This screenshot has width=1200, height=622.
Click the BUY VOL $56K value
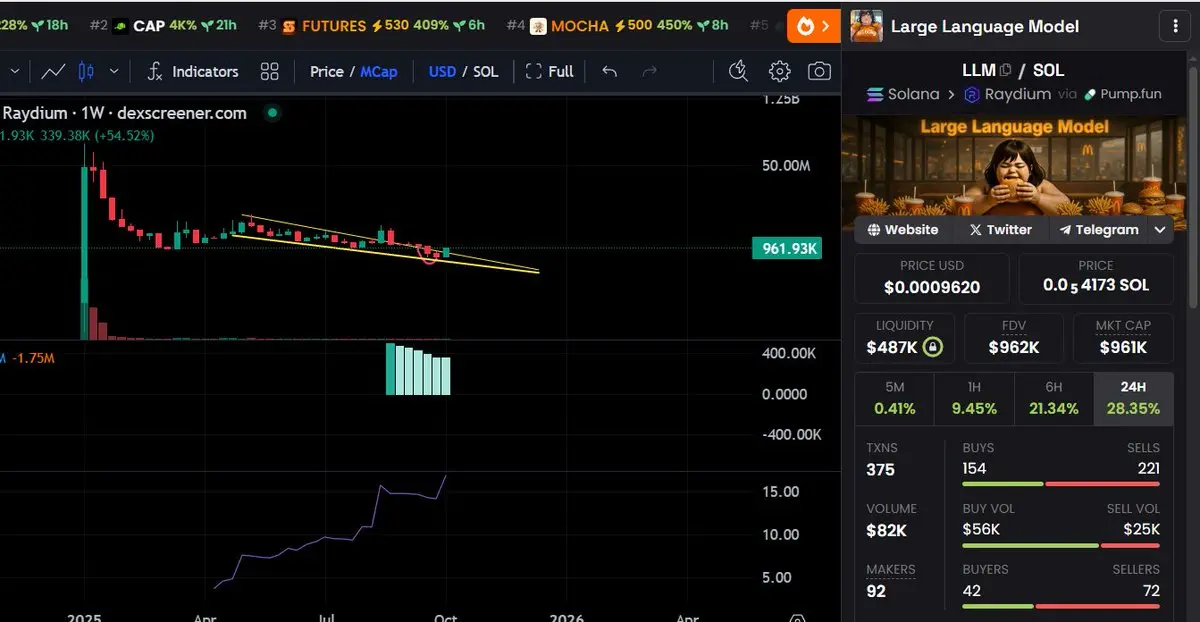(981, 530)
